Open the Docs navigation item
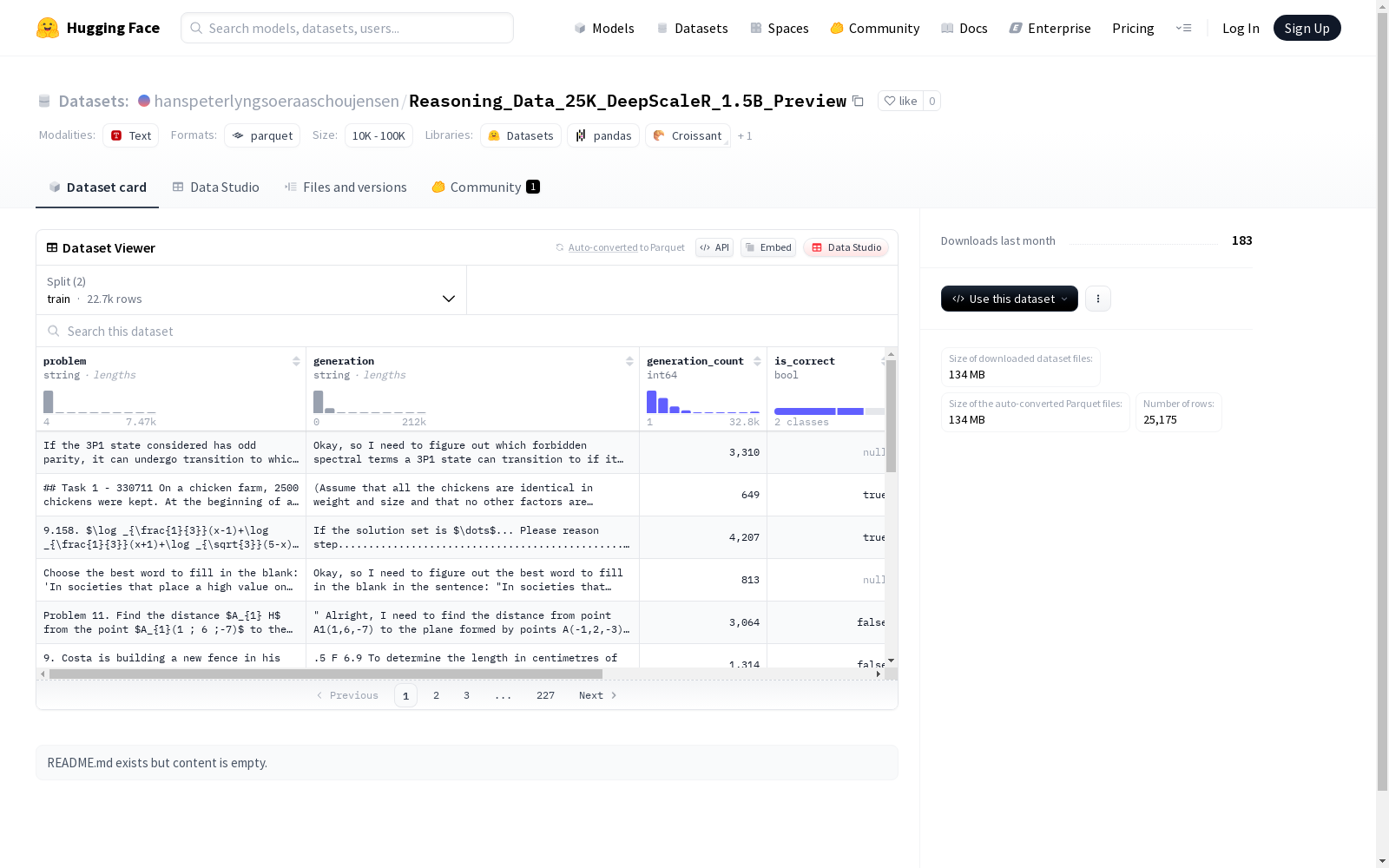1389x868 pixels. pos(964,28)
